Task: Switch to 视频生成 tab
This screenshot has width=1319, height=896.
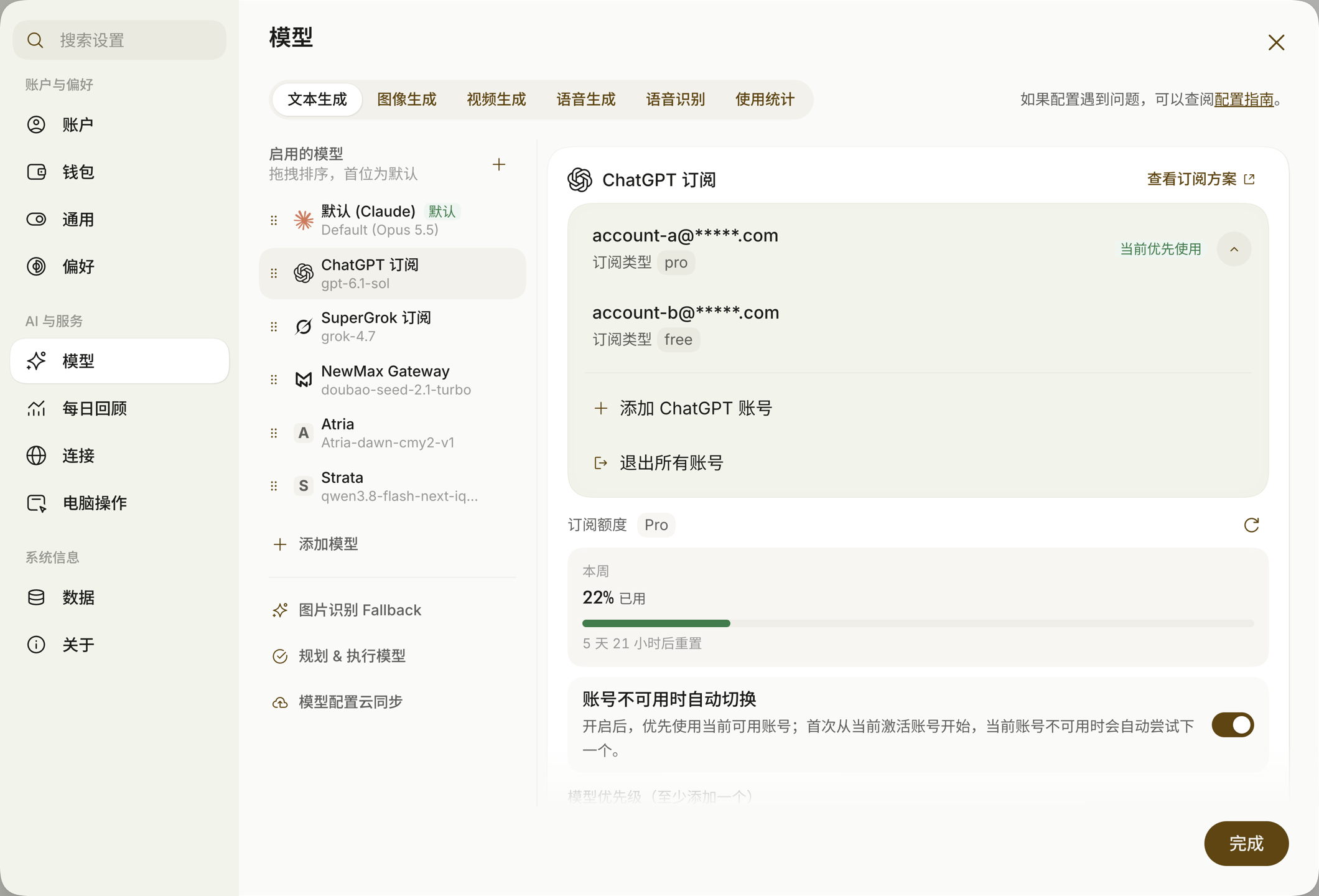Action: (496, 100)
